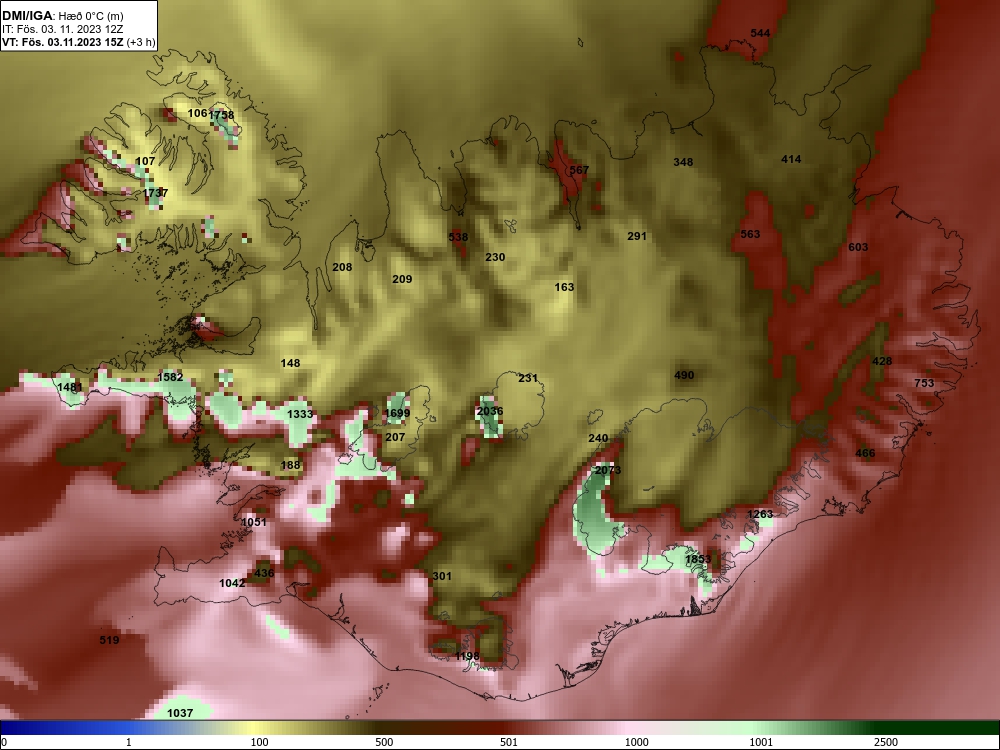Click the map value 240
1000x750 pixels.
pyautogui.click(x=598, y=438)
